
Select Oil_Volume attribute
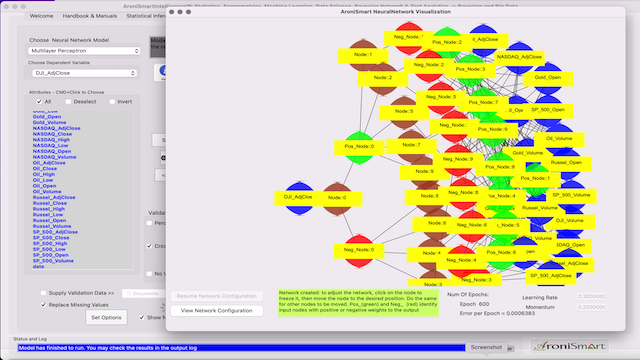point(47,191)
